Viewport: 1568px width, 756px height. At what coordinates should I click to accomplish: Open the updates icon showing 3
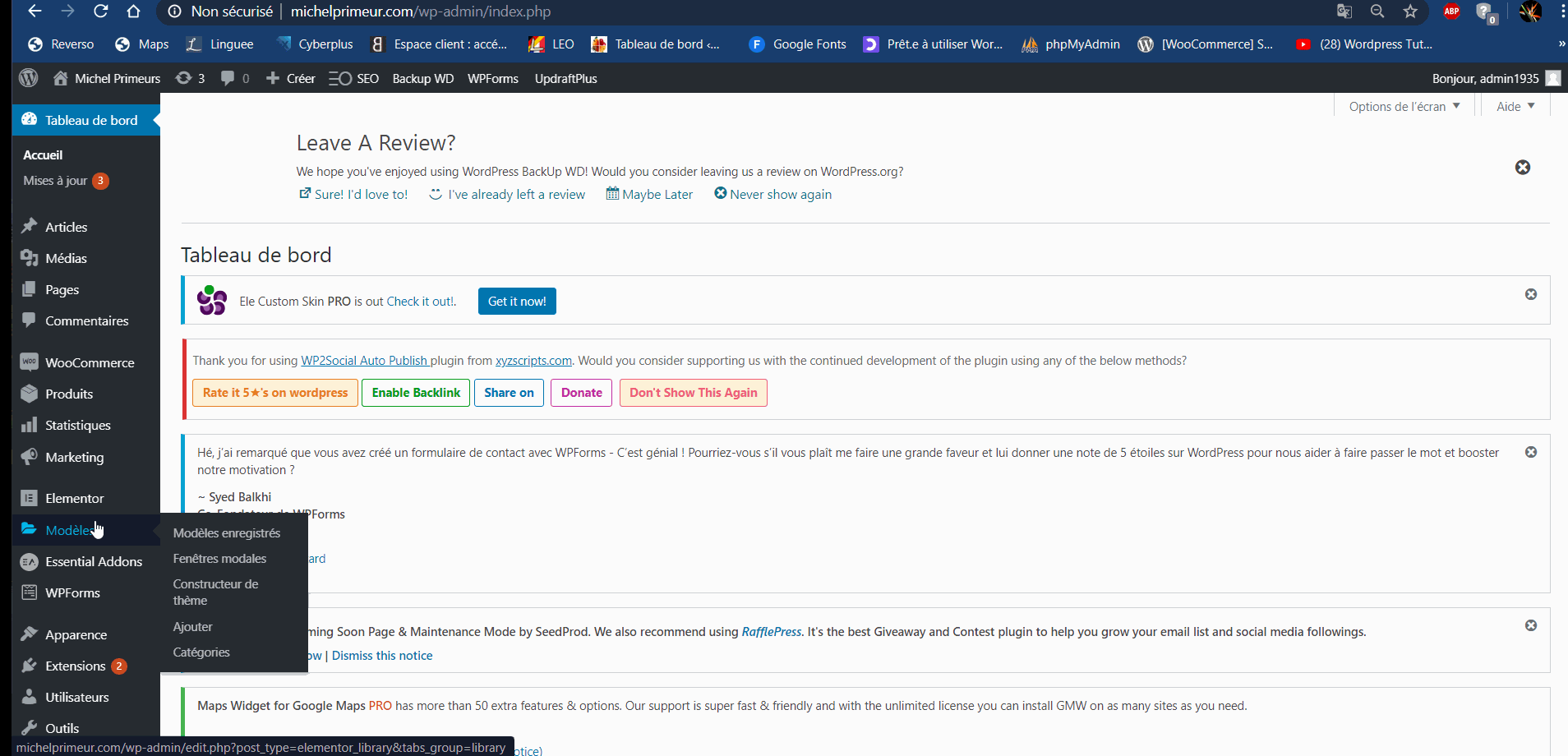191,78
